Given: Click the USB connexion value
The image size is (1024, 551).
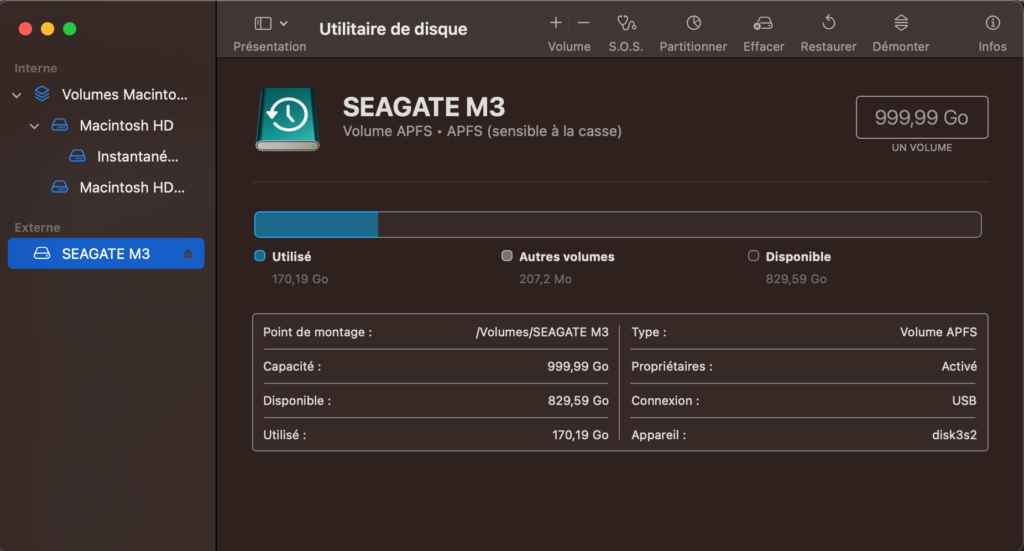Looking at the screenshot, I should (x=964, y=401).
